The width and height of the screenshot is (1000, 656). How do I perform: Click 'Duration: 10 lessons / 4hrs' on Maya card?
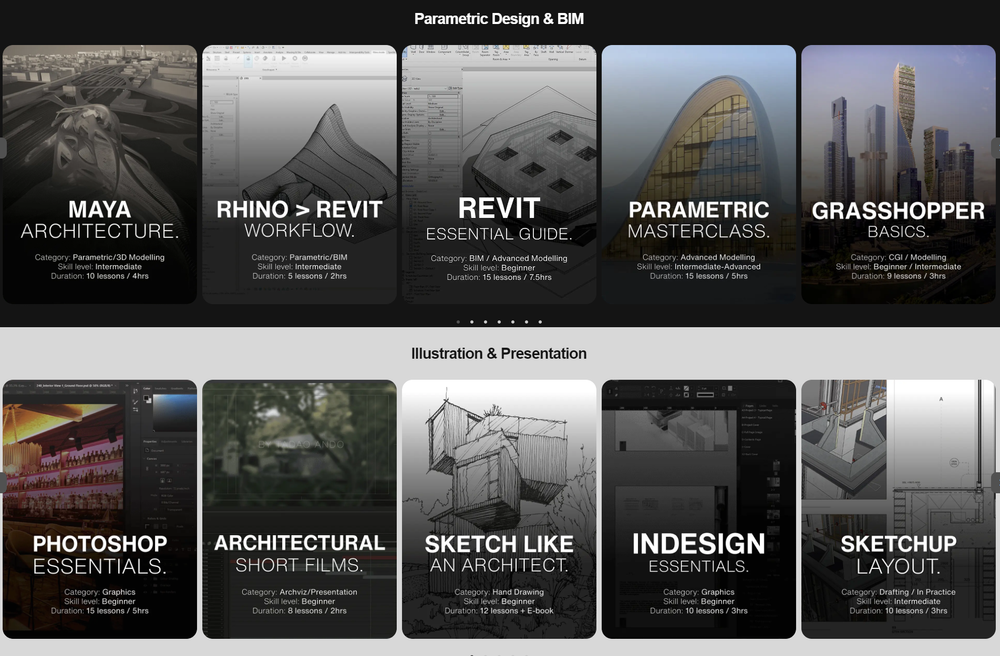click(99, 276)
